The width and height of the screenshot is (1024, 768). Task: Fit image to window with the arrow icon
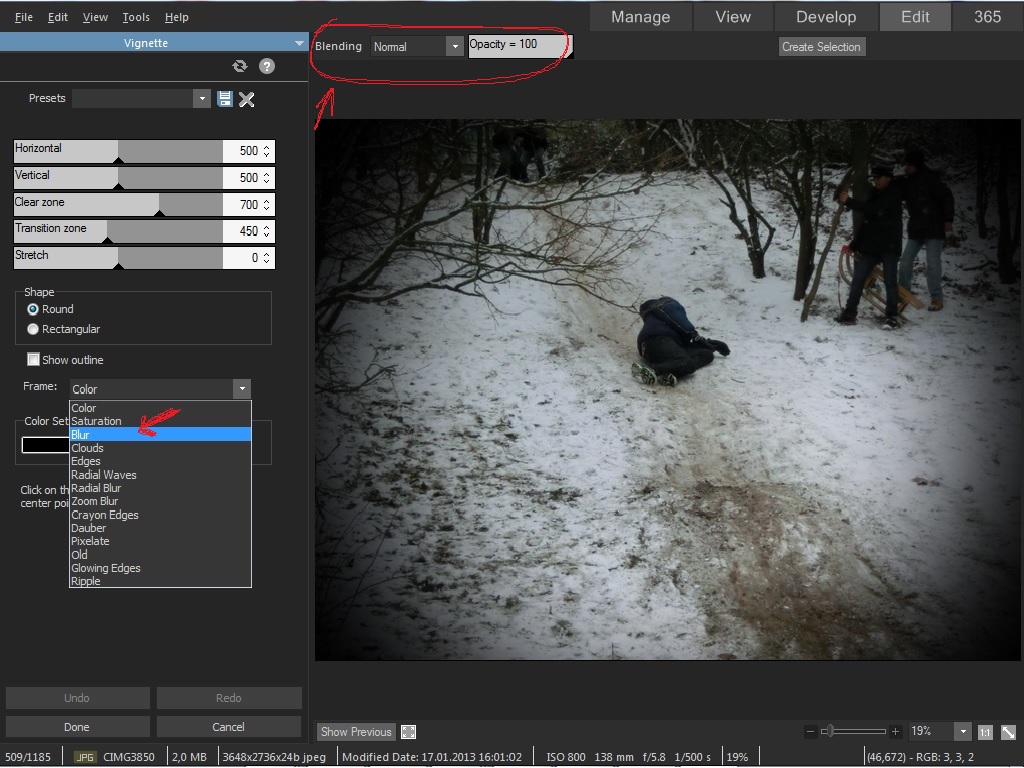(1008, 731)
